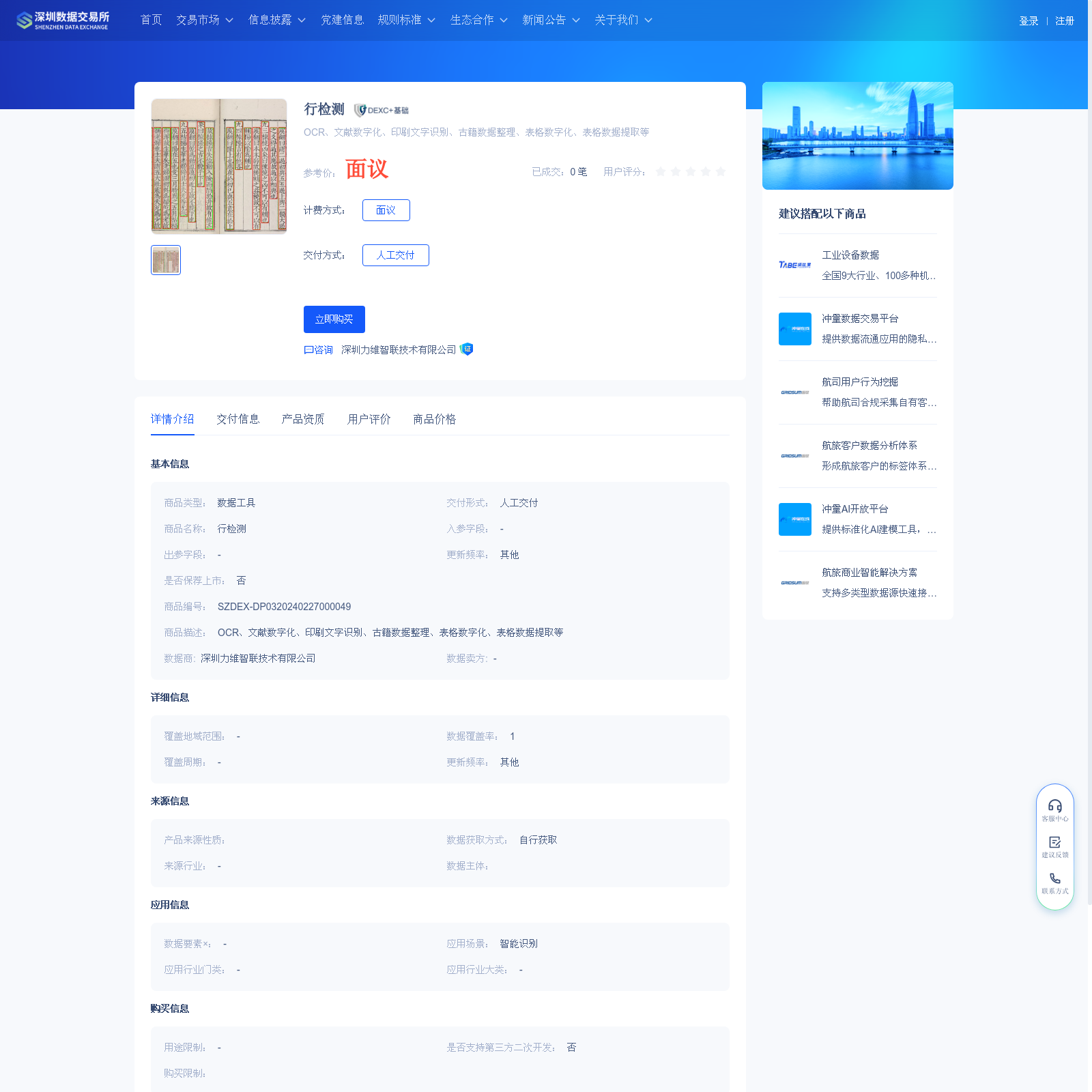Screen dimensions: 1092x1092
Task: Open the 航司用户行为挖掘 recommended product
Action: click(860, 382)
